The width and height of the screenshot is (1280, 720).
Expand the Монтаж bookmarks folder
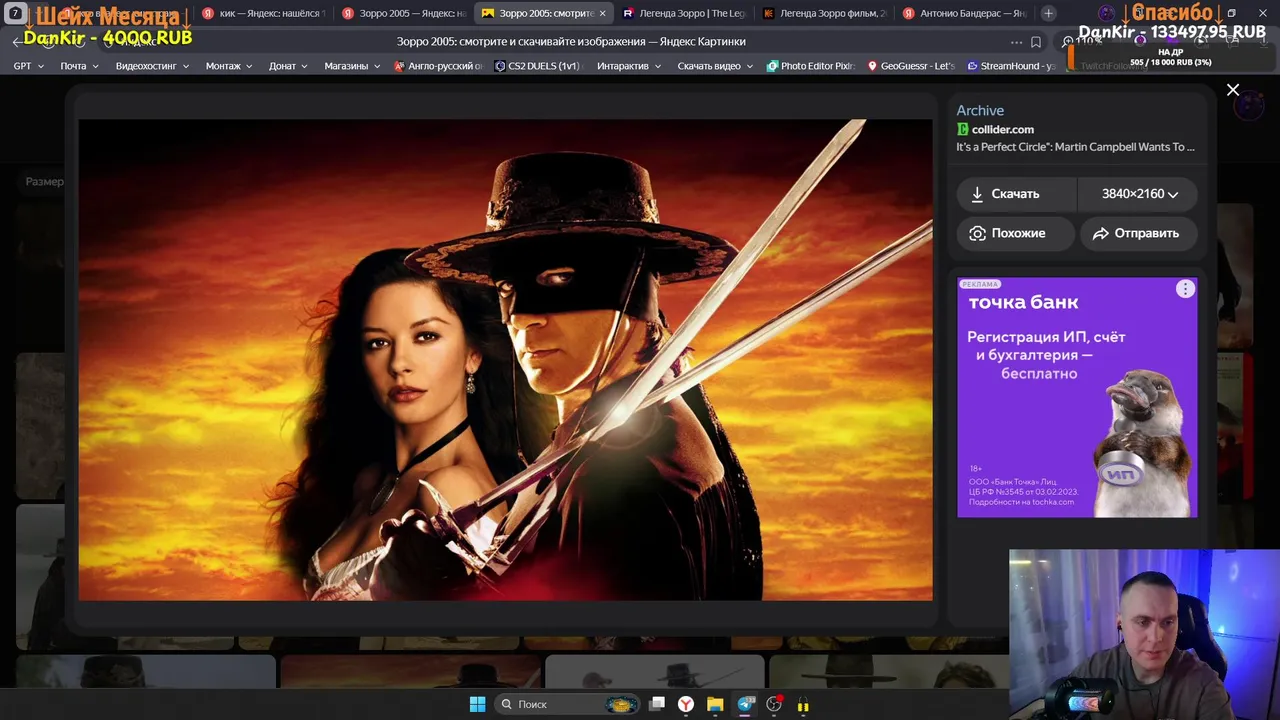click(x=229, y=66)
